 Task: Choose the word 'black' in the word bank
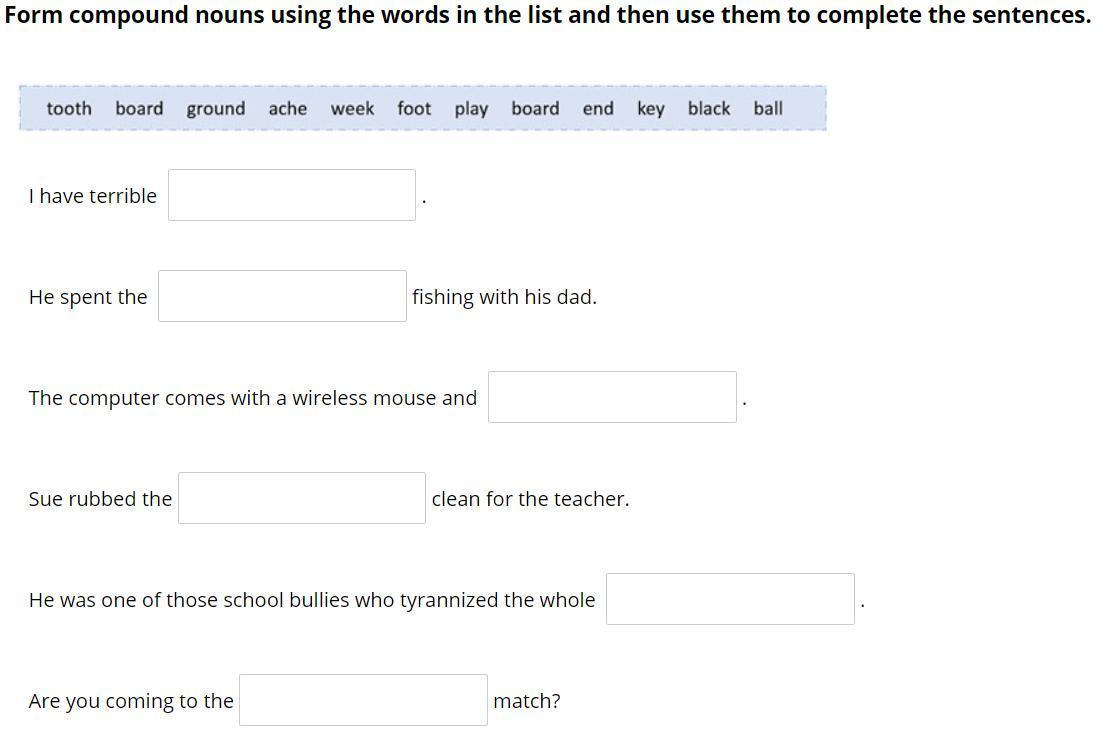(x=709, y=109)
